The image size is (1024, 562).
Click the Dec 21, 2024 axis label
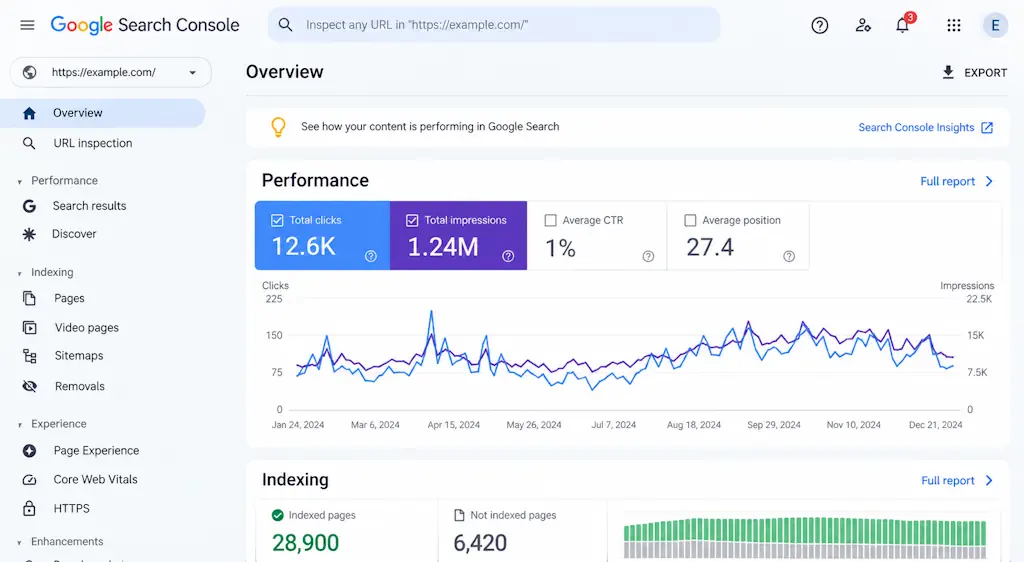coord(936,425)
